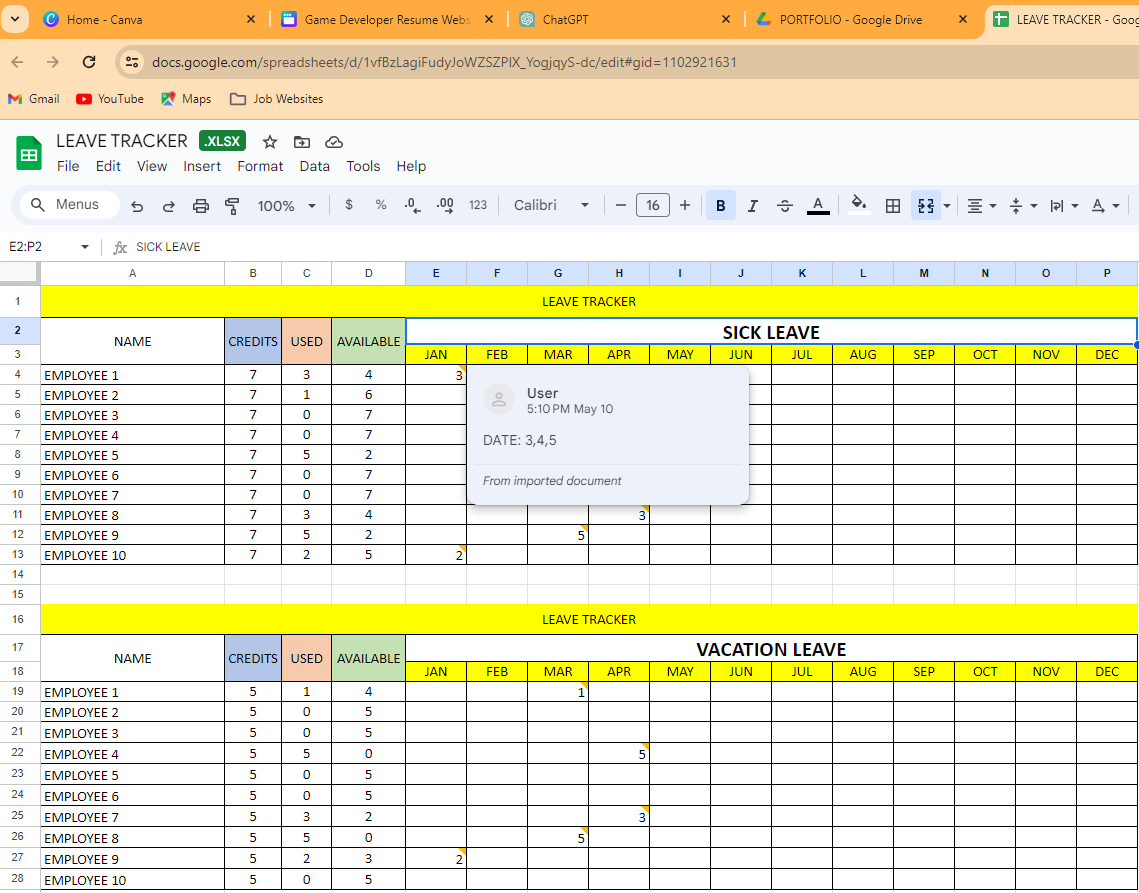1139x893 pixels.
Task: Select column header G
Action: 558,273
